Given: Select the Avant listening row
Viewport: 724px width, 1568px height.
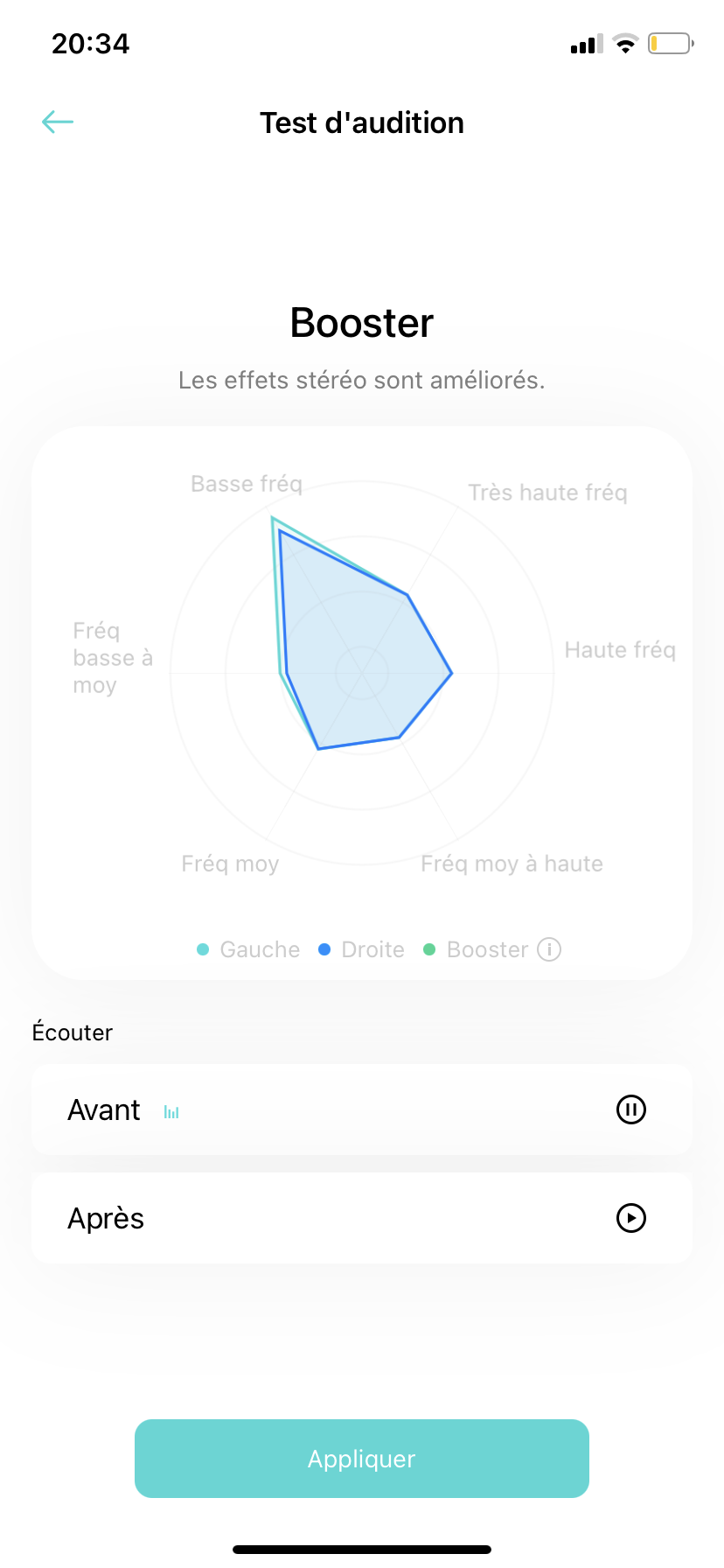Looking at the screenshot, I should point(350,1109).
